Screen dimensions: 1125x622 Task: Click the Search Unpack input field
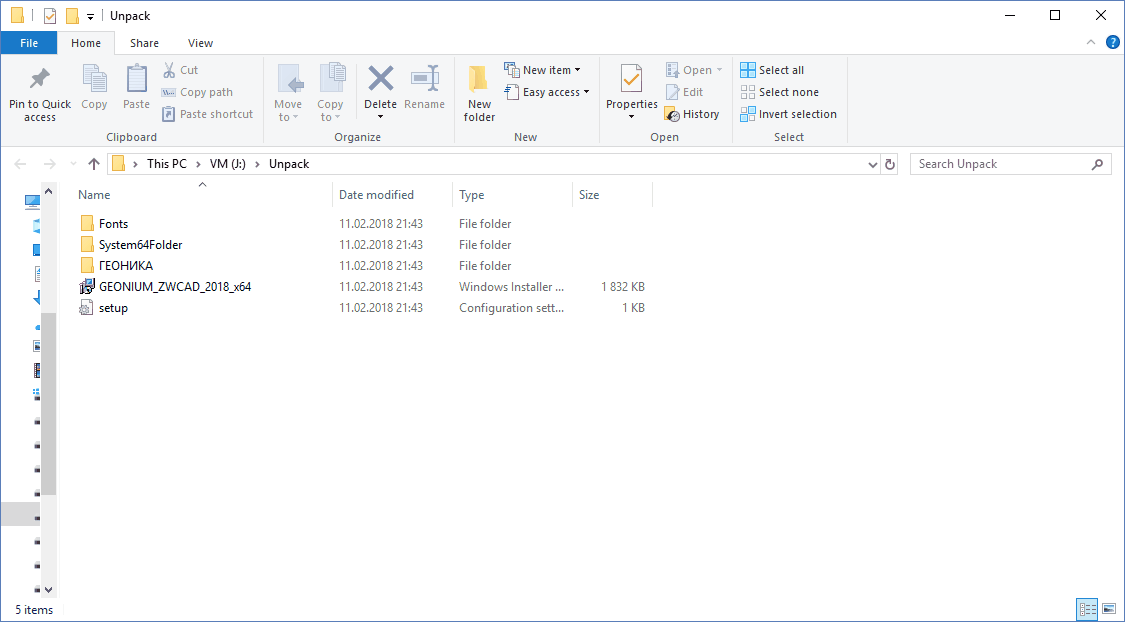point(1000,164)
